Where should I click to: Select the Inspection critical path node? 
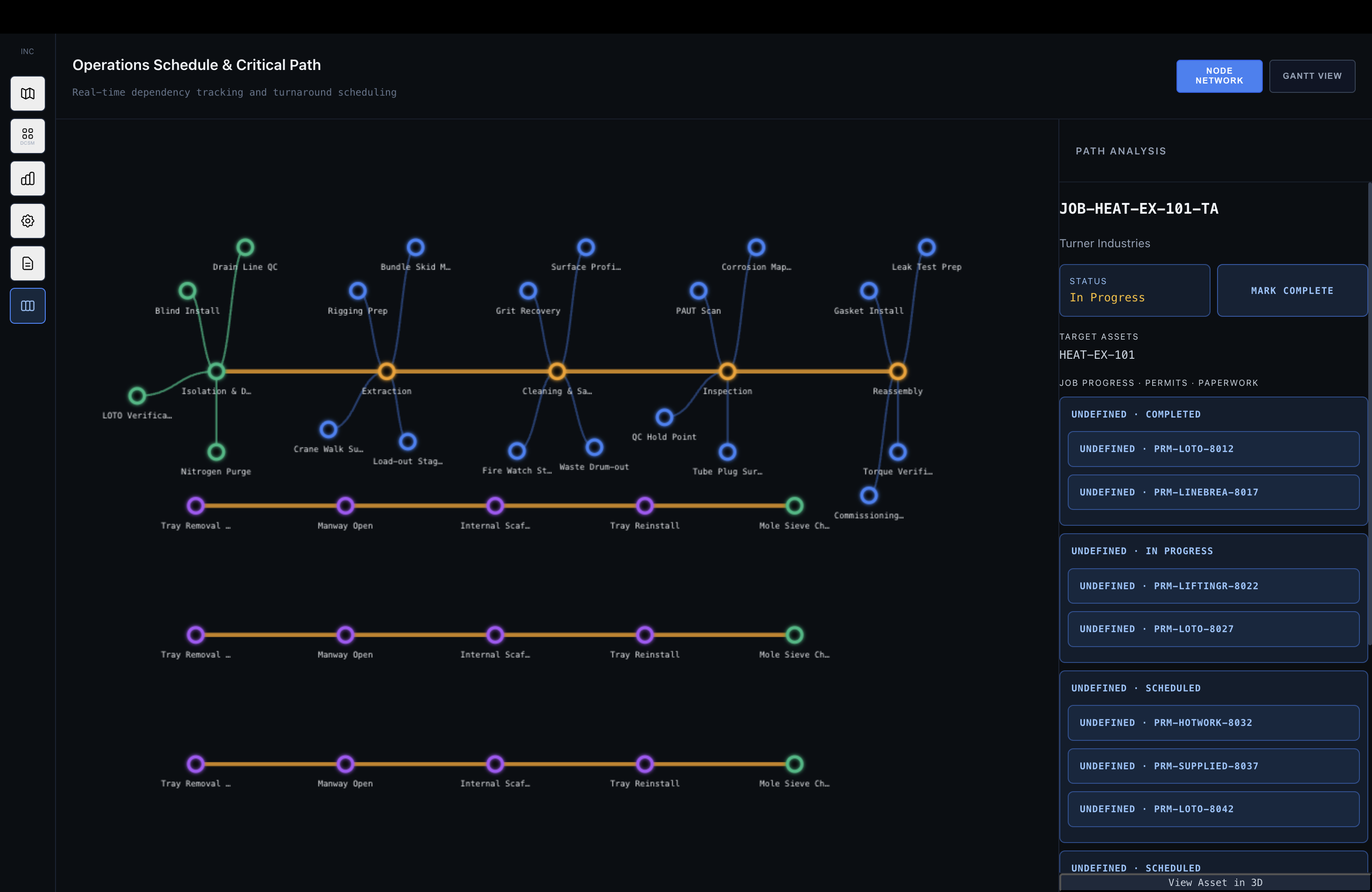728,371
